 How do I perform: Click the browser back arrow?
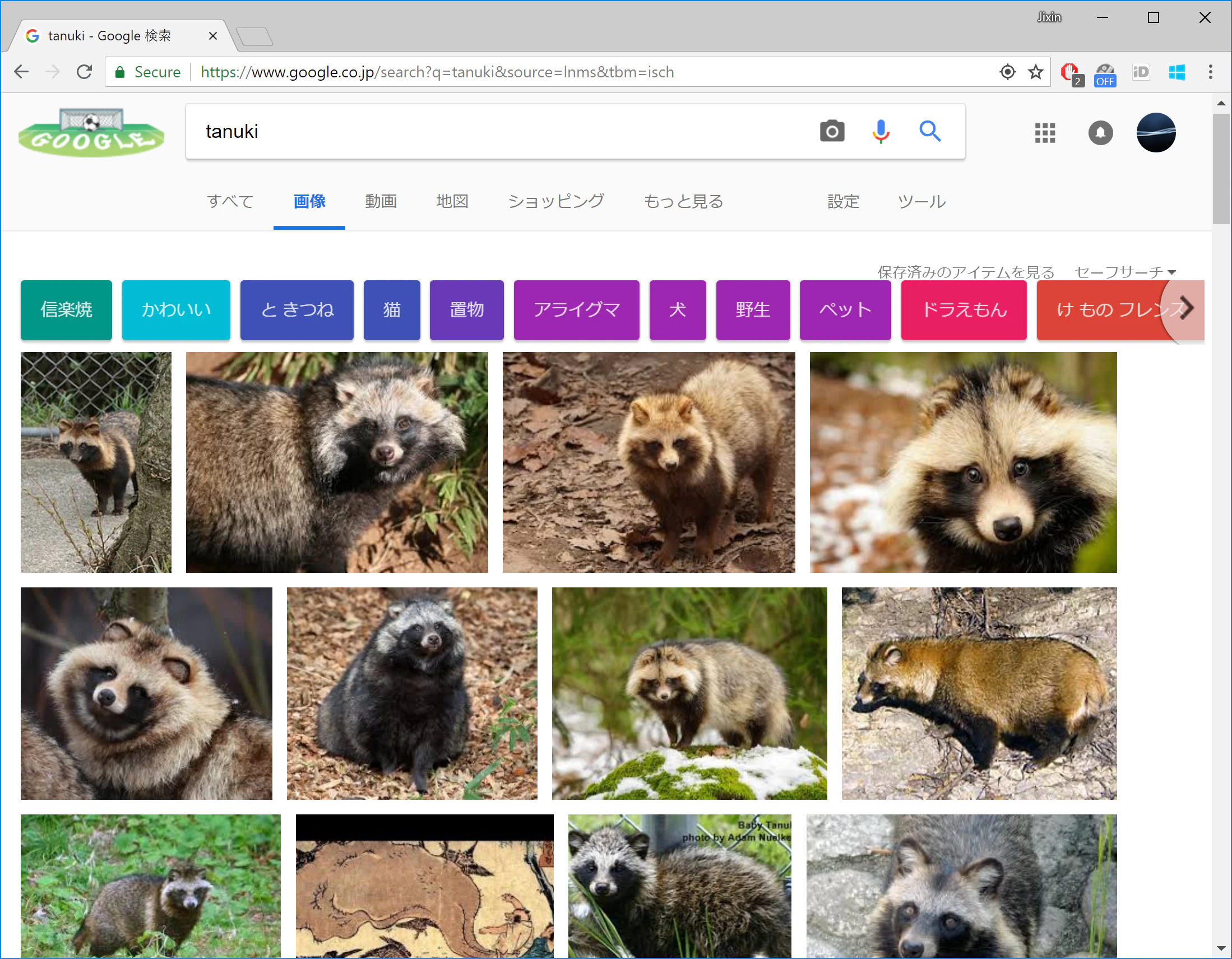tap(21, 72)
